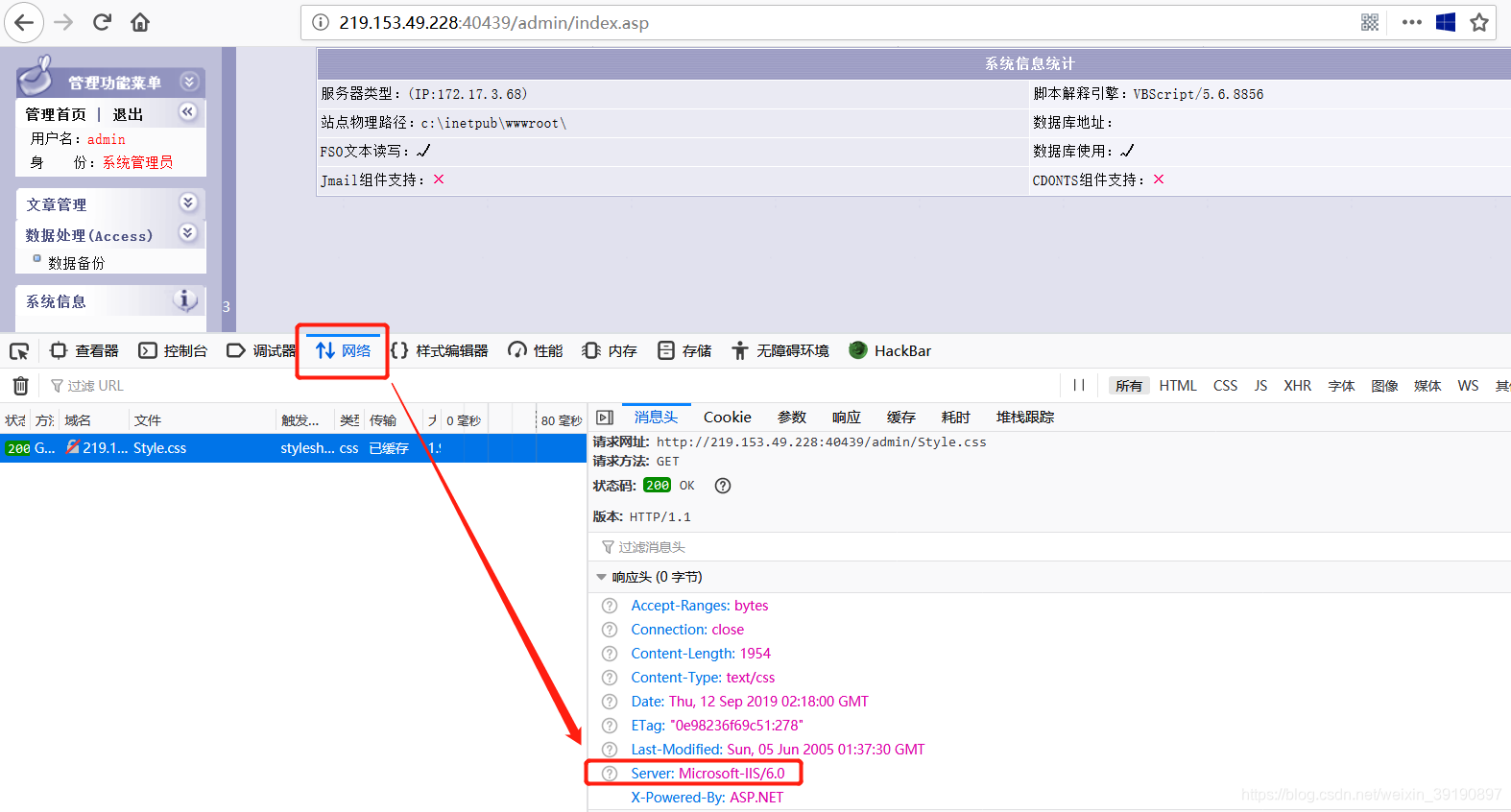Go back to the previous page
Viewport: 1511px width, 812px height.
(24, 22)
